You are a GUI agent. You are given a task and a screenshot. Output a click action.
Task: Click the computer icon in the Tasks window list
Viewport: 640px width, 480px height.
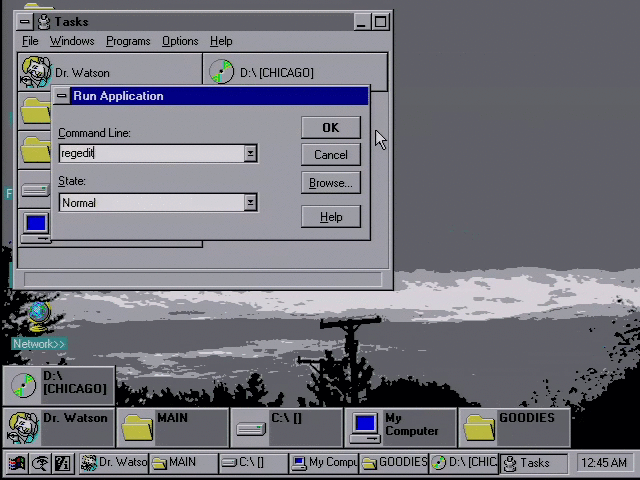(x=36, y=227)
